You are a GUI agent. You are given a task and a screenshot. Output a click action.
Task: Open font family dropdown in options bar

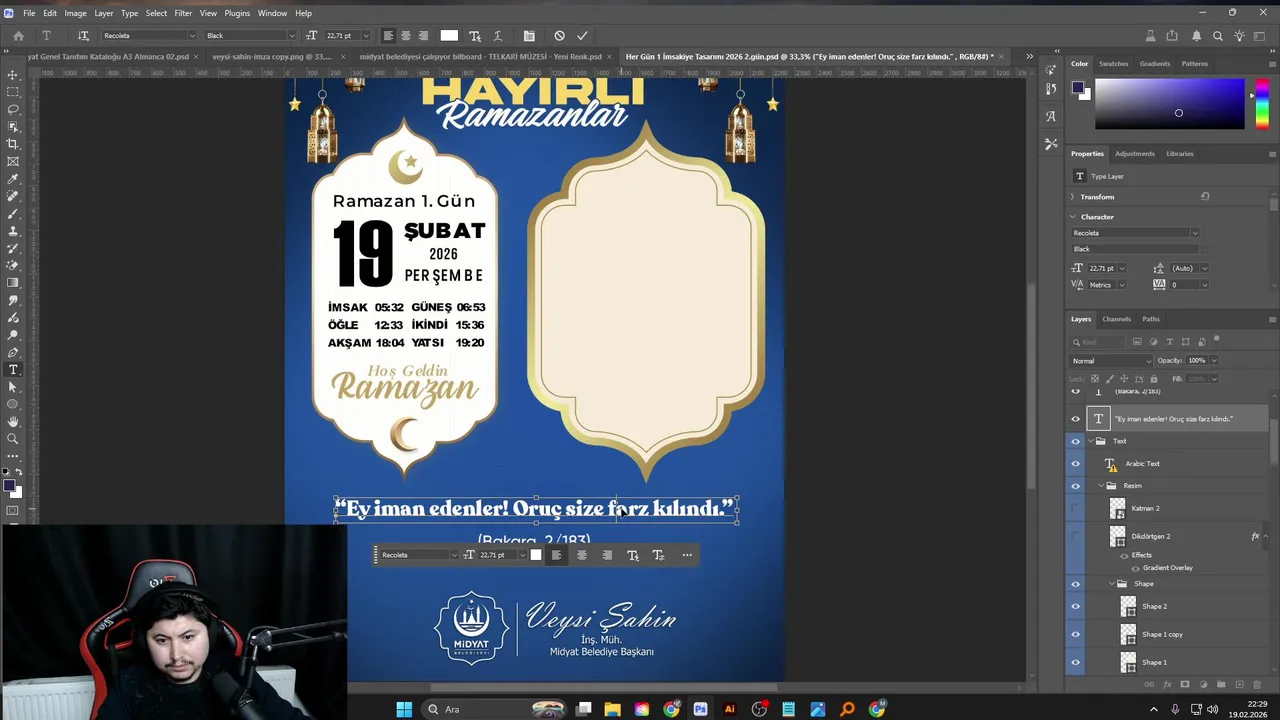[192, 36]
